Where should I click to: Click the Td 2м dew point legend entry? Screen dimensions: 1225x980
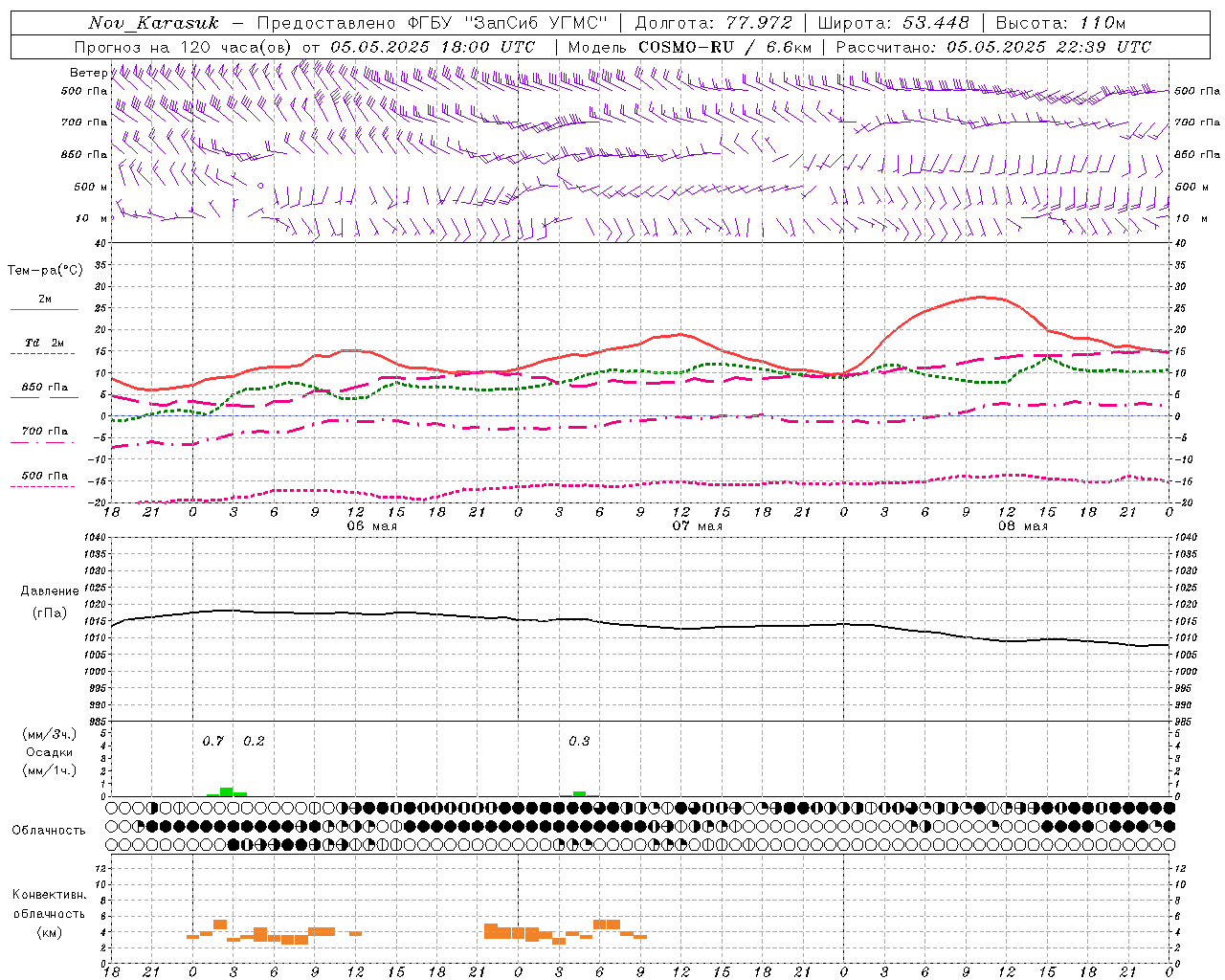pyautogui.click(x=45, y=343)
